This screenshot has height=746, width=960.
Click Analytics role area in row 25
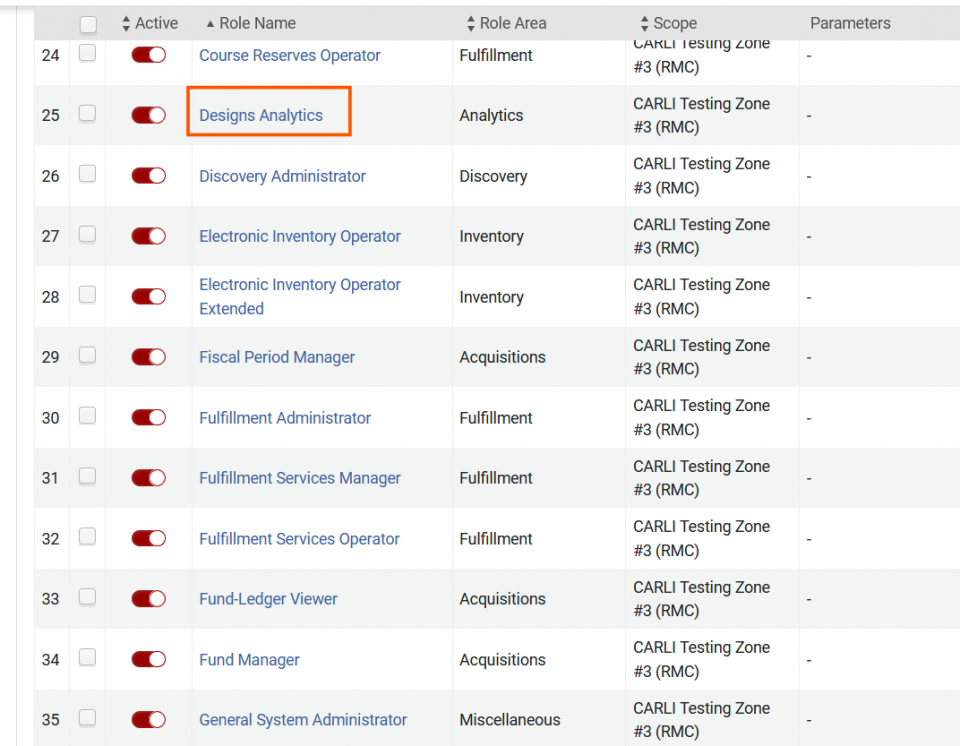pyautogui.click(x=491, y=115)
